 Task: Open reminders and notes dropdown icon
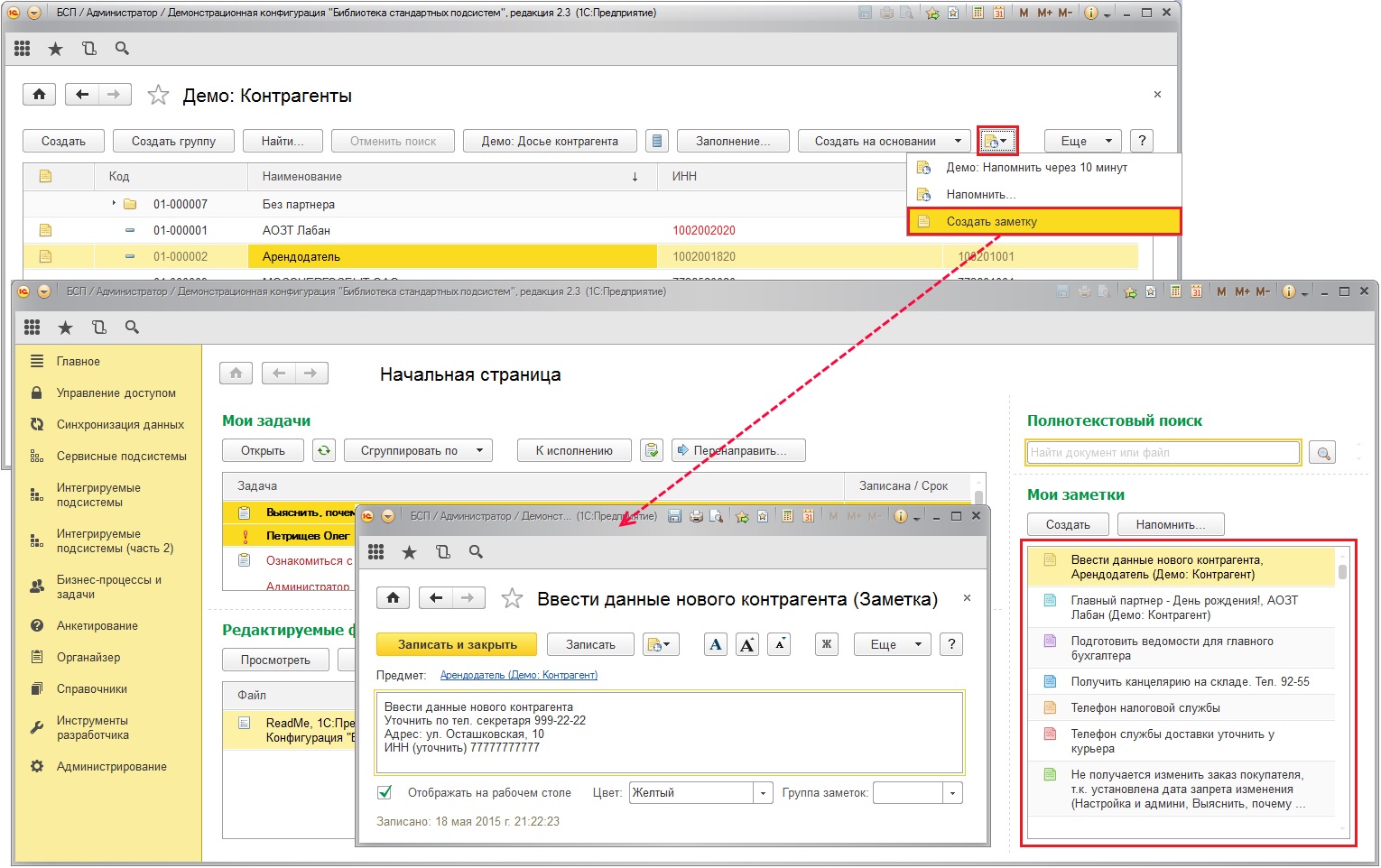996,141
